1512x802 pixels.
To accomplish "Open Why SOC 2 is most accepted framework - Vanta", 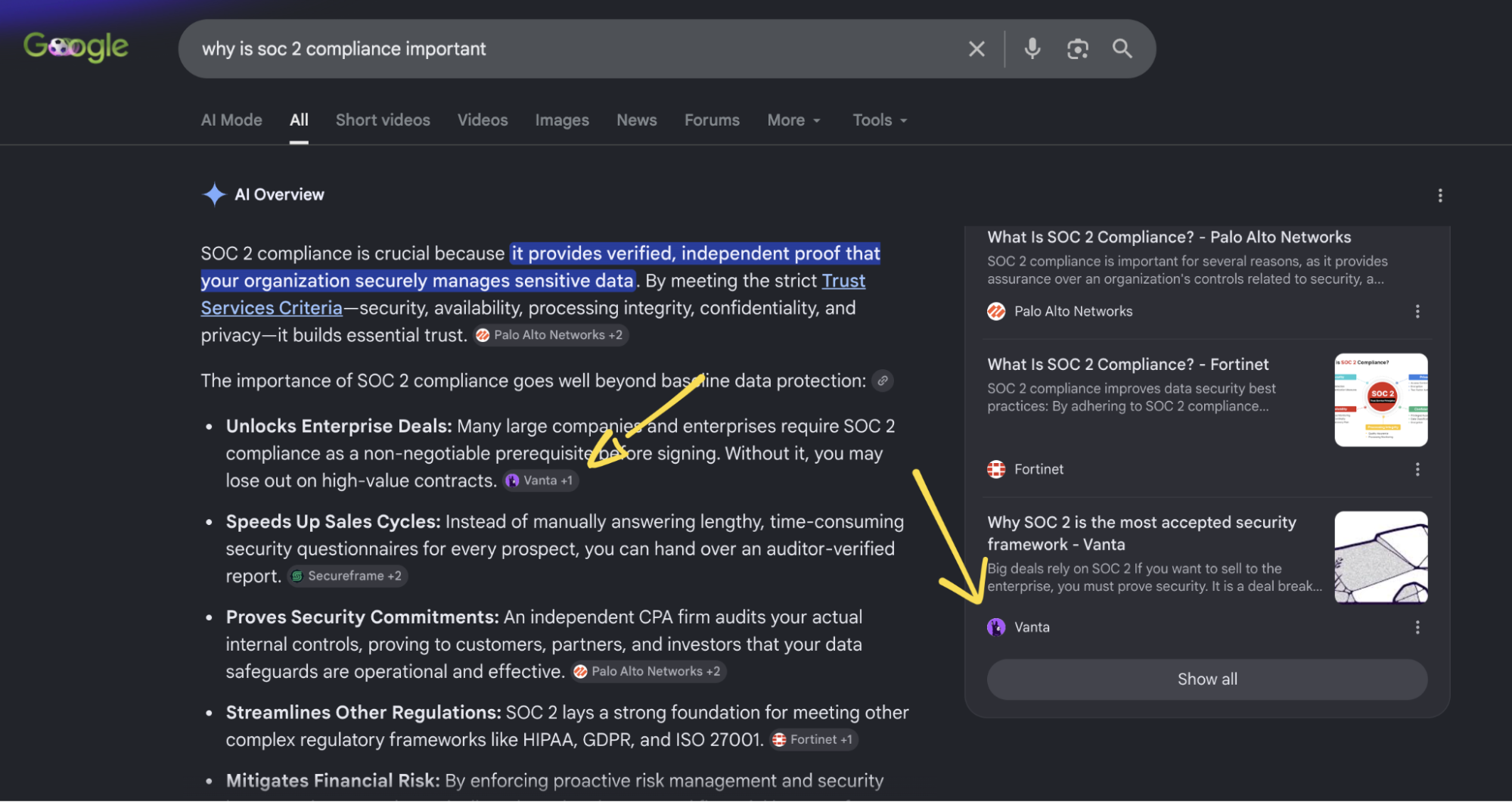I will point(1141,534).
